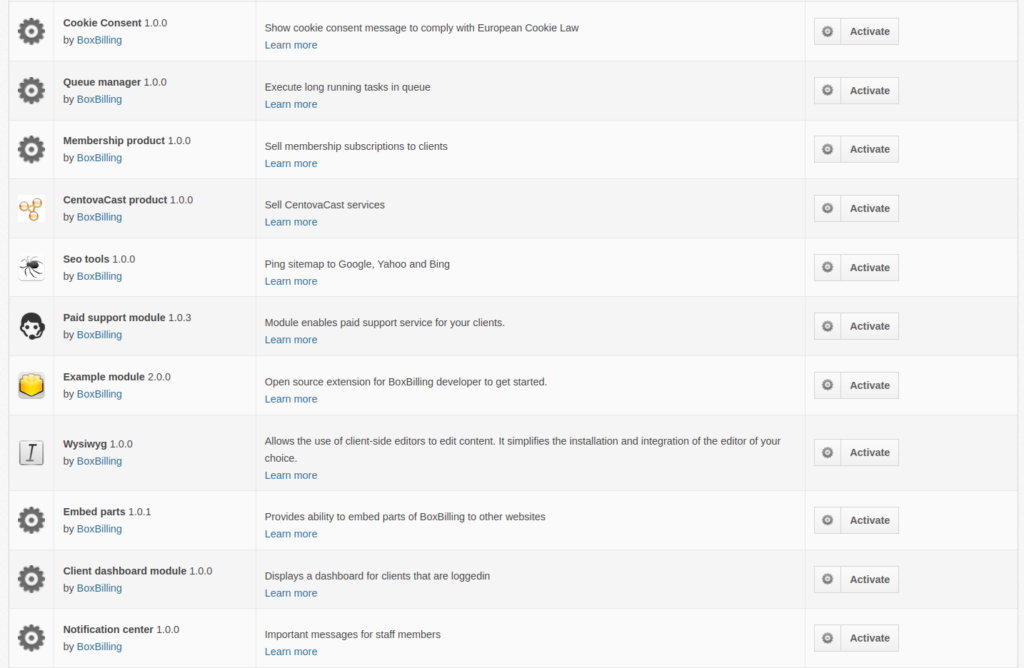Image resolution: width=1024 pixels, height=668 pixels.
Task: Open settings cog beside Membership product Activate
Action: (827, 149)
